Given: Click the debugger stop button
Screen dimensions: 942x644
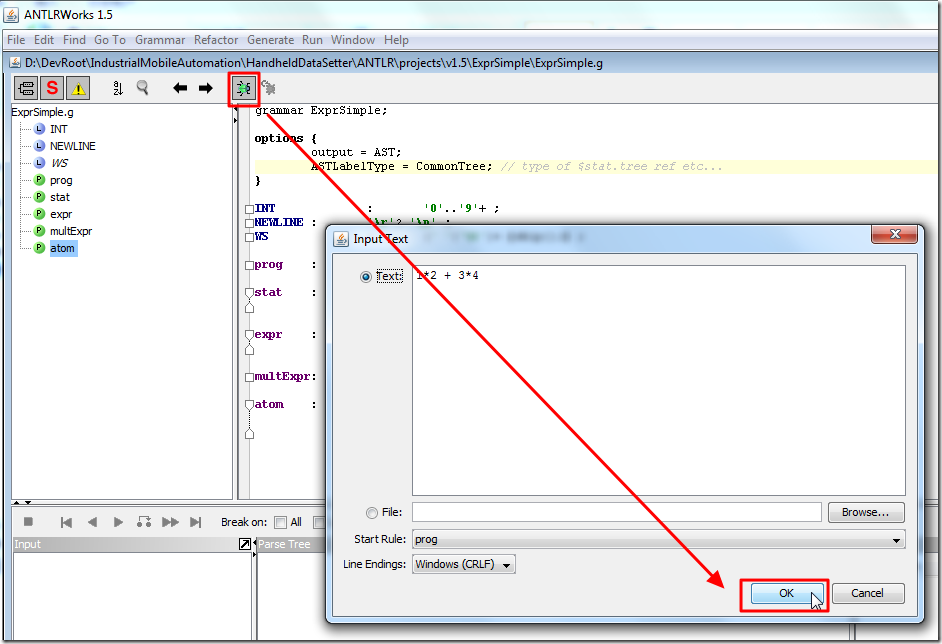Looking at the screenshot, I should coord(28,521).
